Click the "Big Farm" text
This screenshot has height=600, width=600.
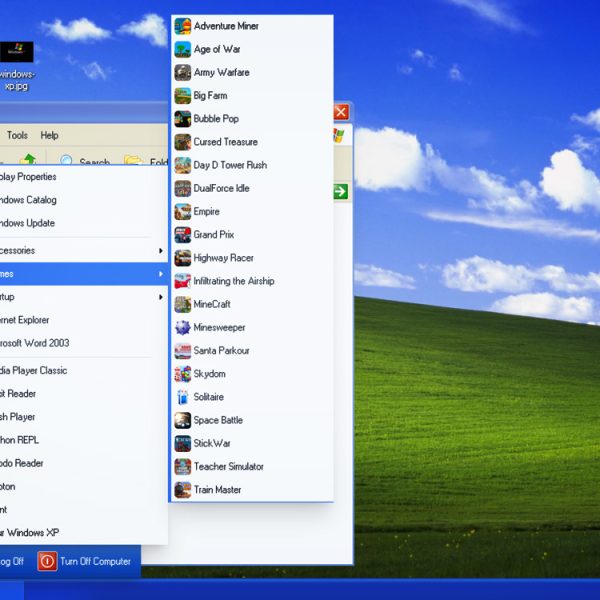pyautogui.click(x=210, y=96)
